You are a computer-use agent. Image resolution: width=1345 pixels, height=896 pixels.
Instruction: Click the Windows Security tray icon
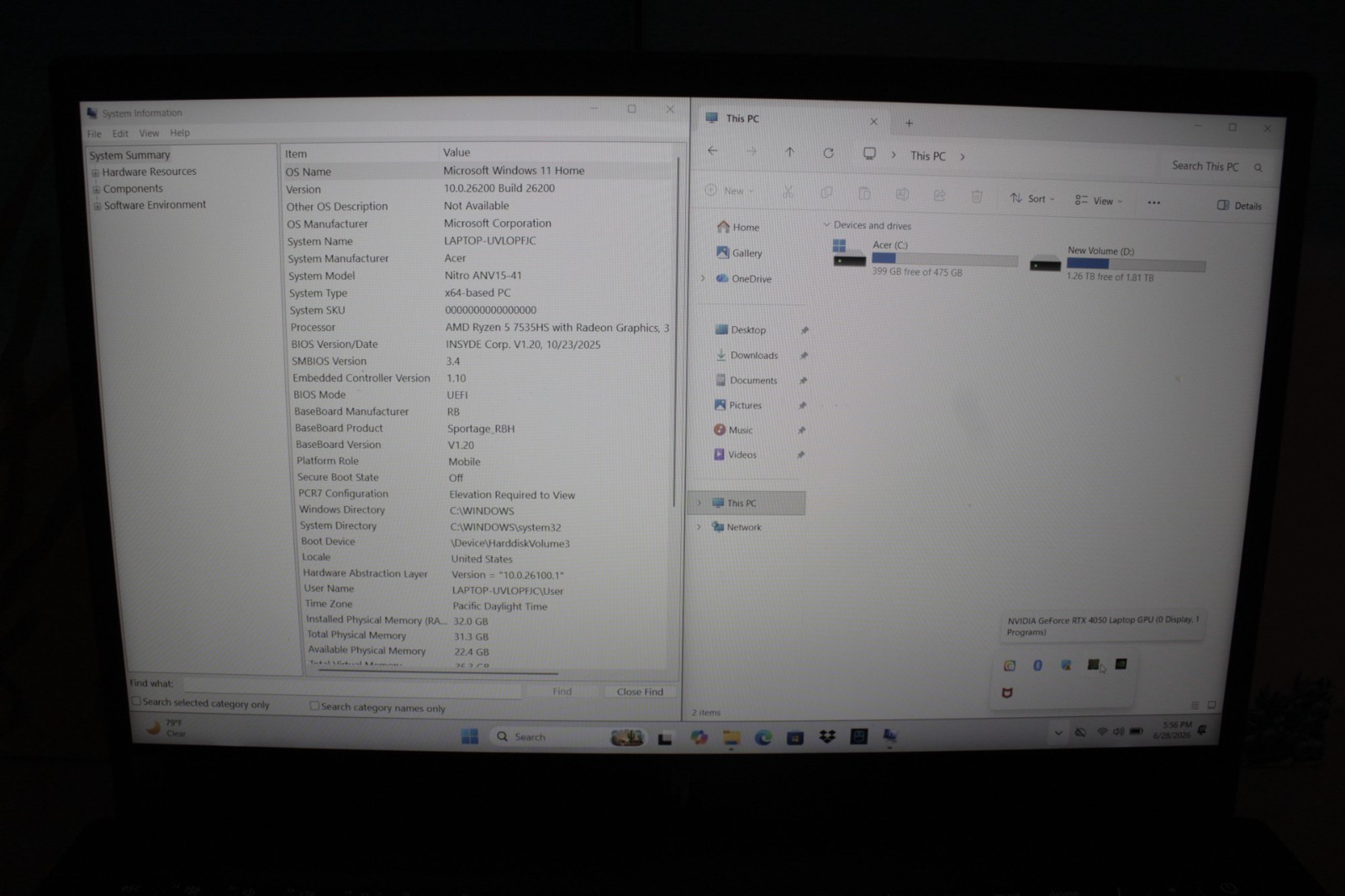click(x=1066, y=665)
